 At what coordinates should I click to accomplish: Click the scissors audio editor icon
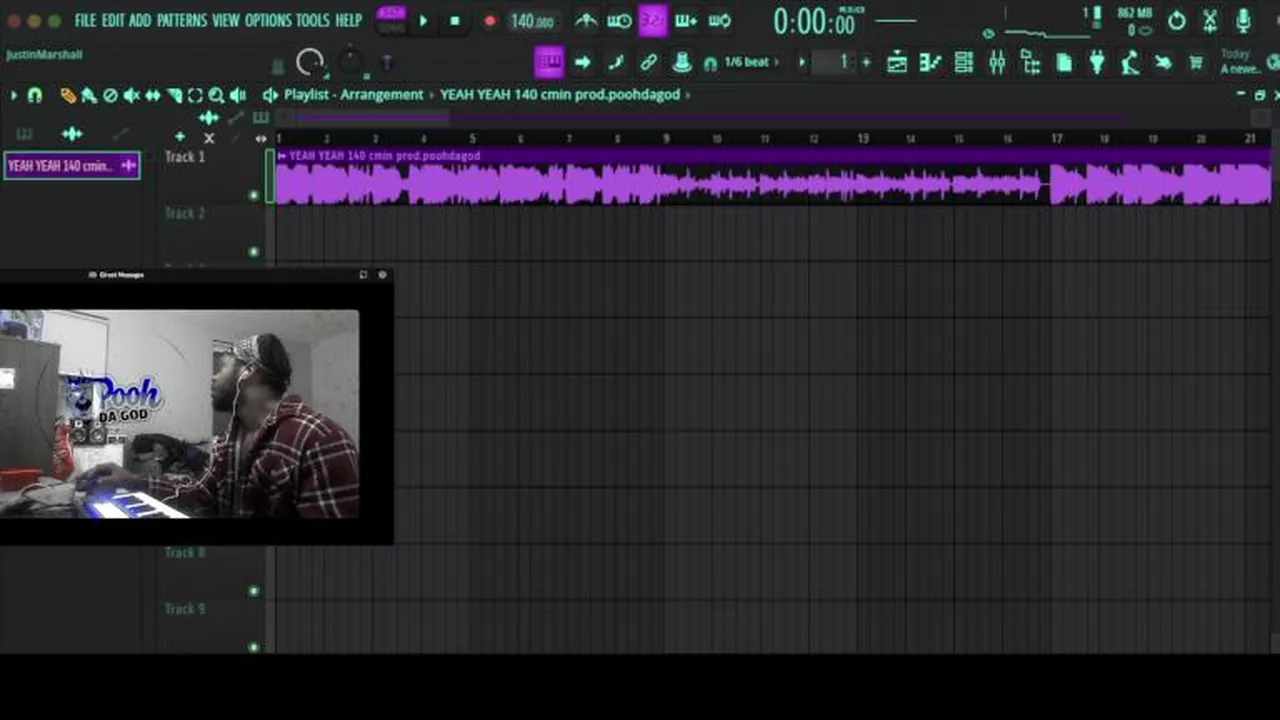[1210, 20]
